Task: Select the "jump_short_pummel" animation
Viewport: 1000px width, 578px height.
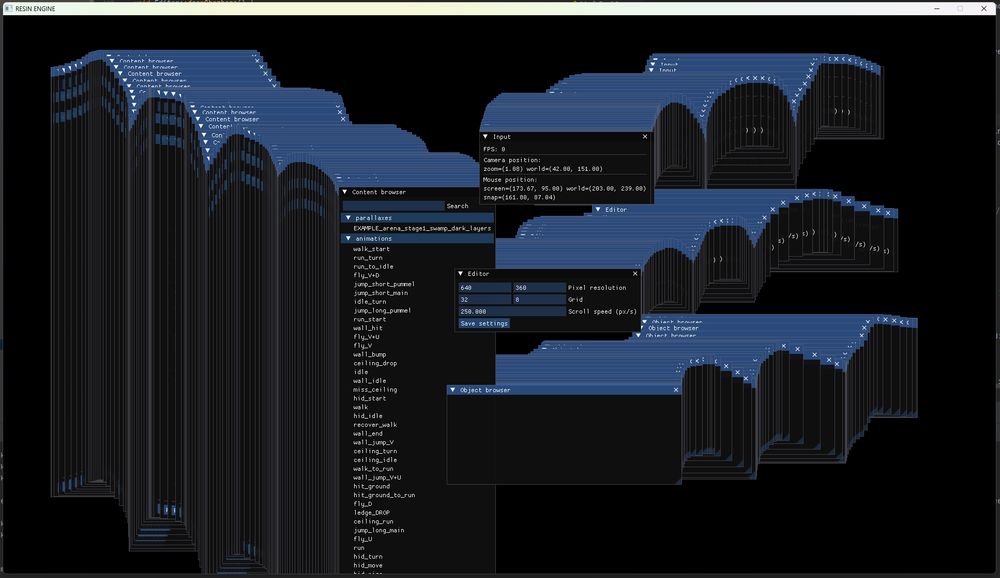Action: click(x=384, y=285)
